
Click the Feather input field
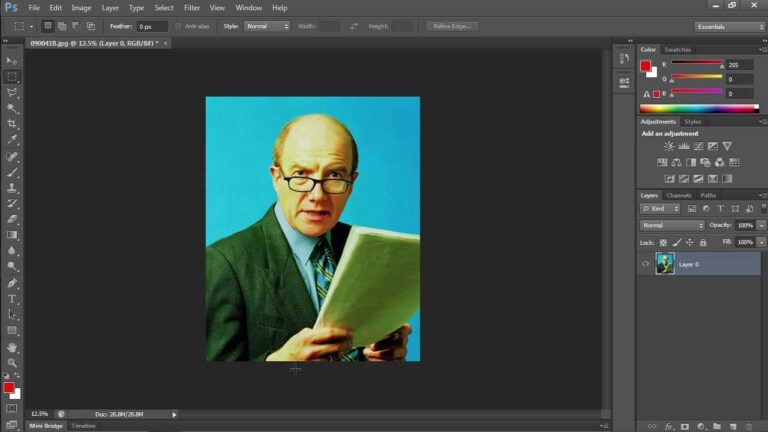coord(152,26)
